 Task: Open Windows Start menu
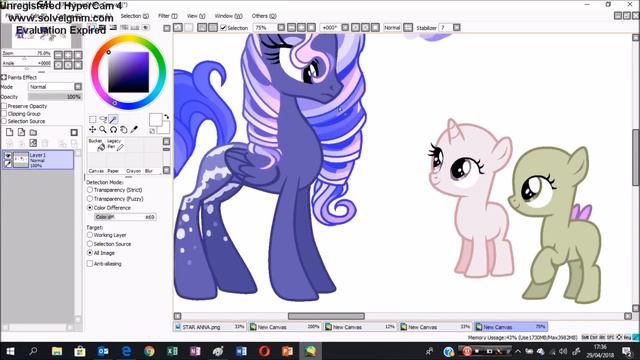[x=10, y=351]
